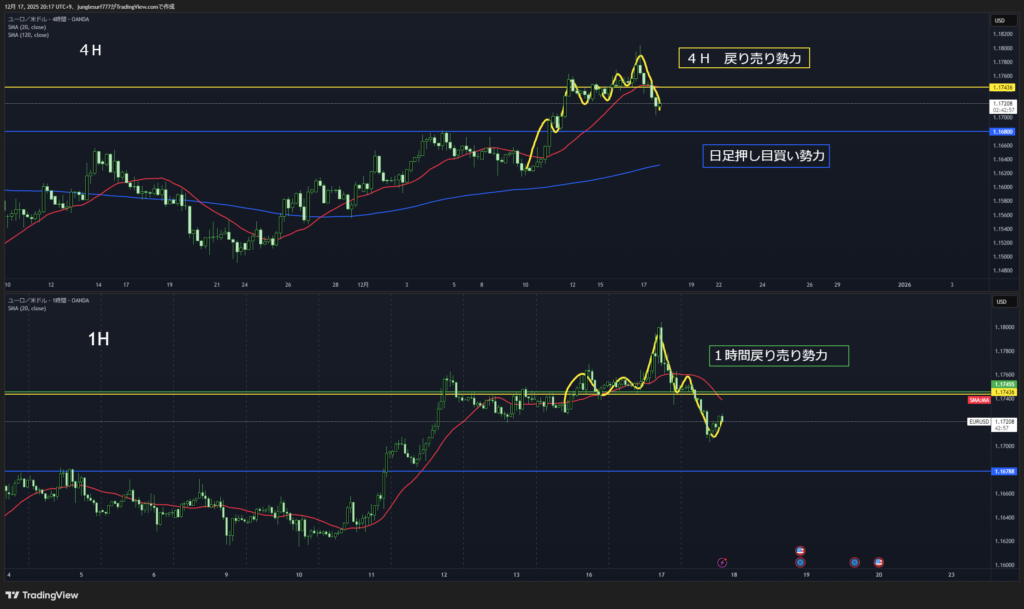The height and width of the screenshot is (609, 1024).
Task: Select the green 1.17455 price label on the 1H axis
Action: coord(1002,385)
